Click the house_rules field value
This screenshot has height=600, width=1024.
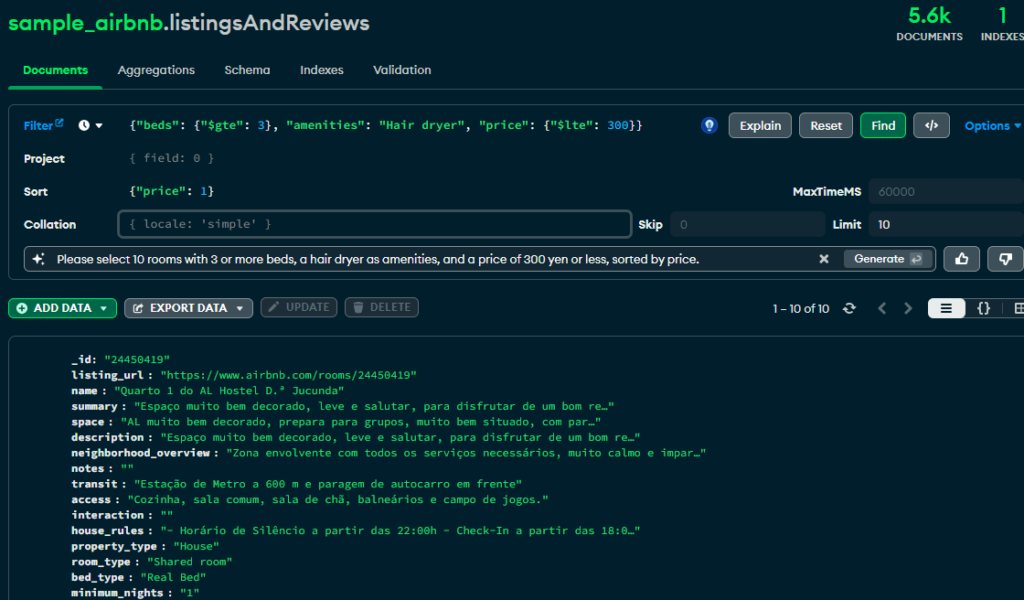coord(400,531)
